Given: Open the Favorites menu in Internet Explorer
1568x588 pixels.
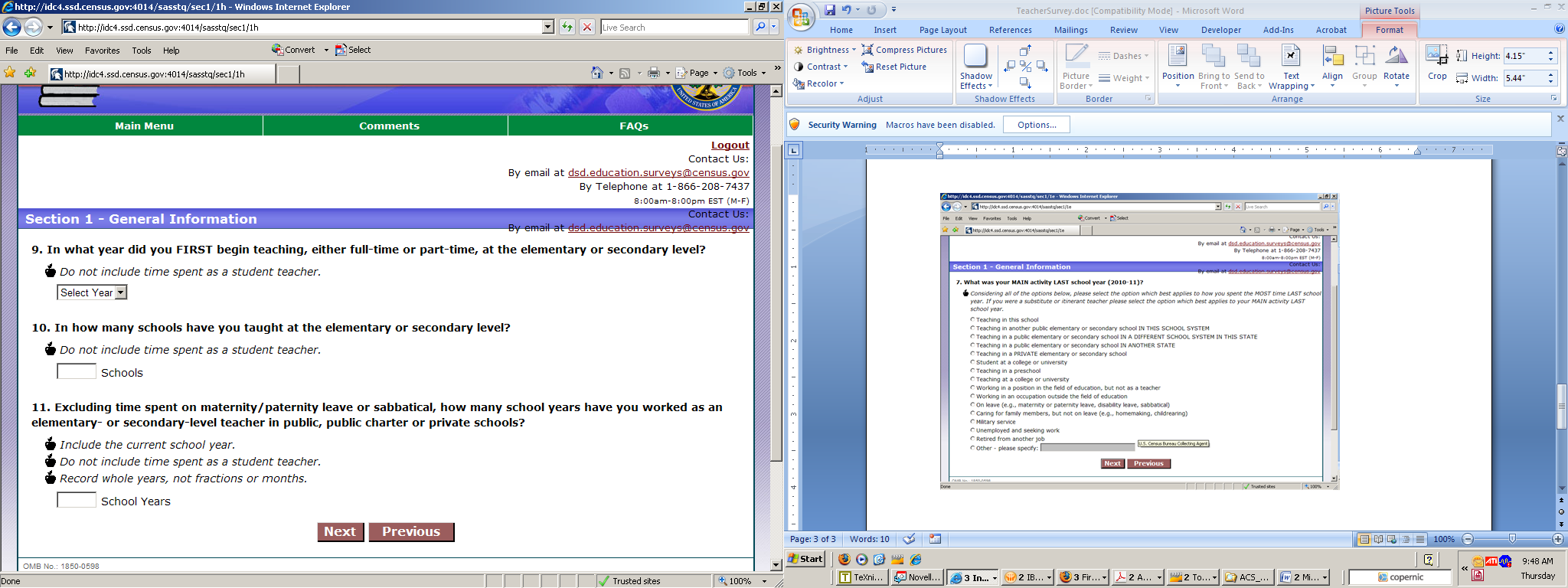Looking at the screenshot, I should coord(102,51).
